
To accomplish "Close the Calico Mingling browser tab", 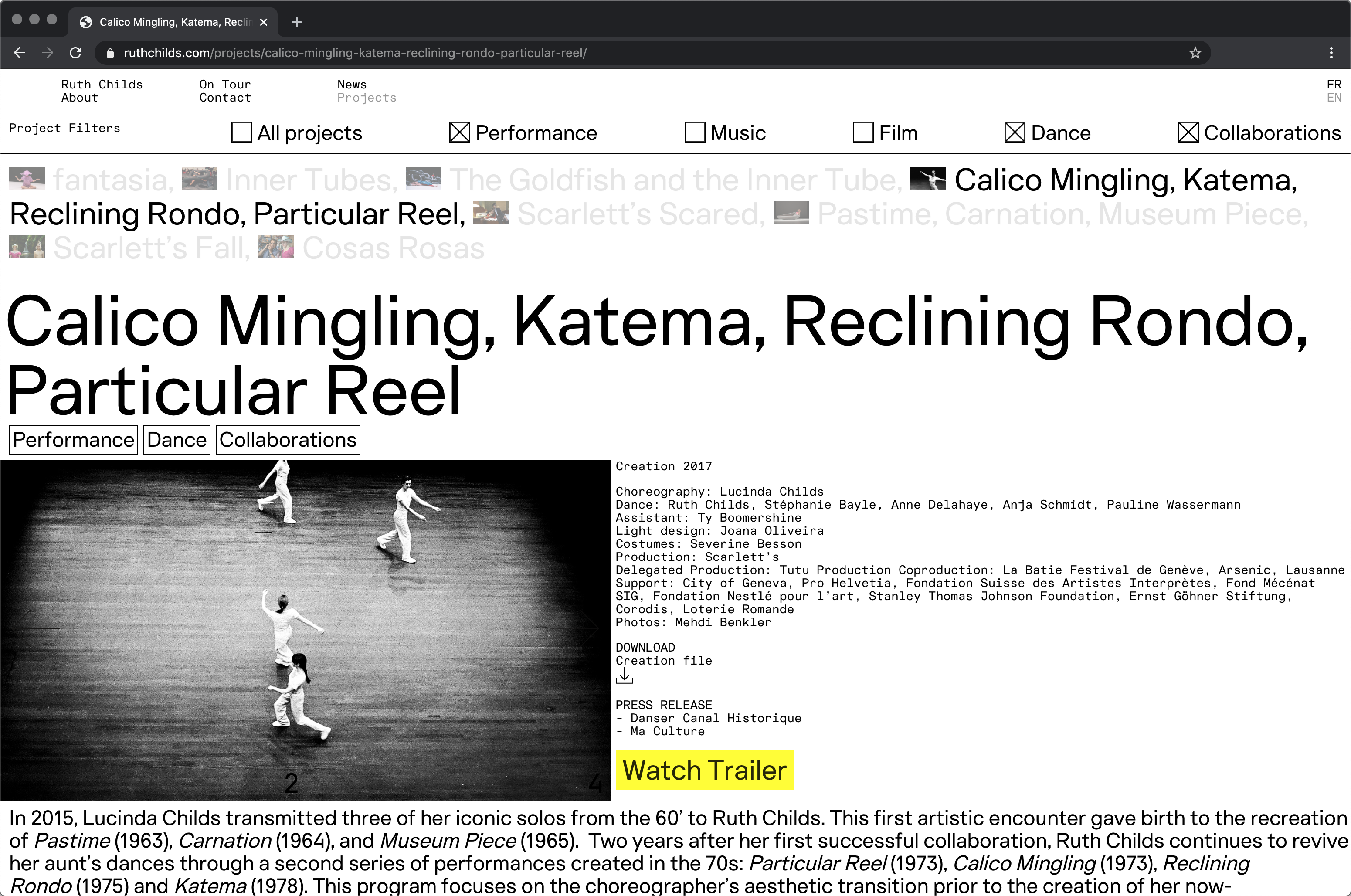I will 264,22.
